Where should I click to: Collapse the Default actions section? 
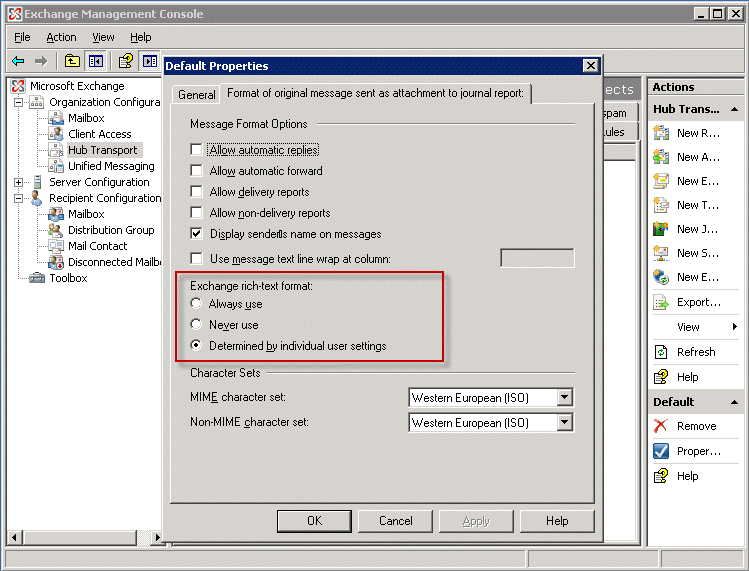click(734, 402)
